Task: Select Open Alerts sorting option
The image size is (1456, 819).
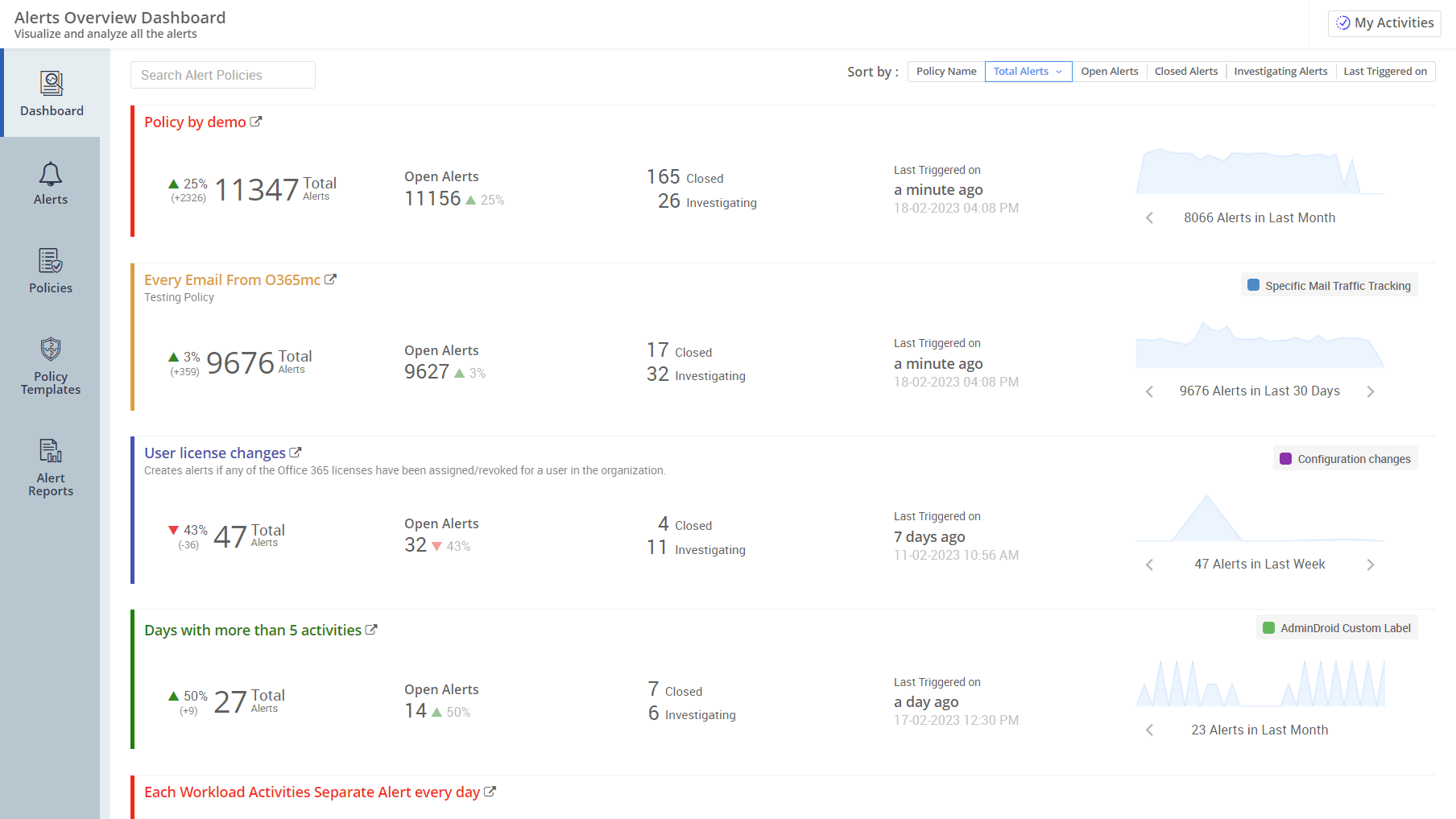Action: 1110,71
